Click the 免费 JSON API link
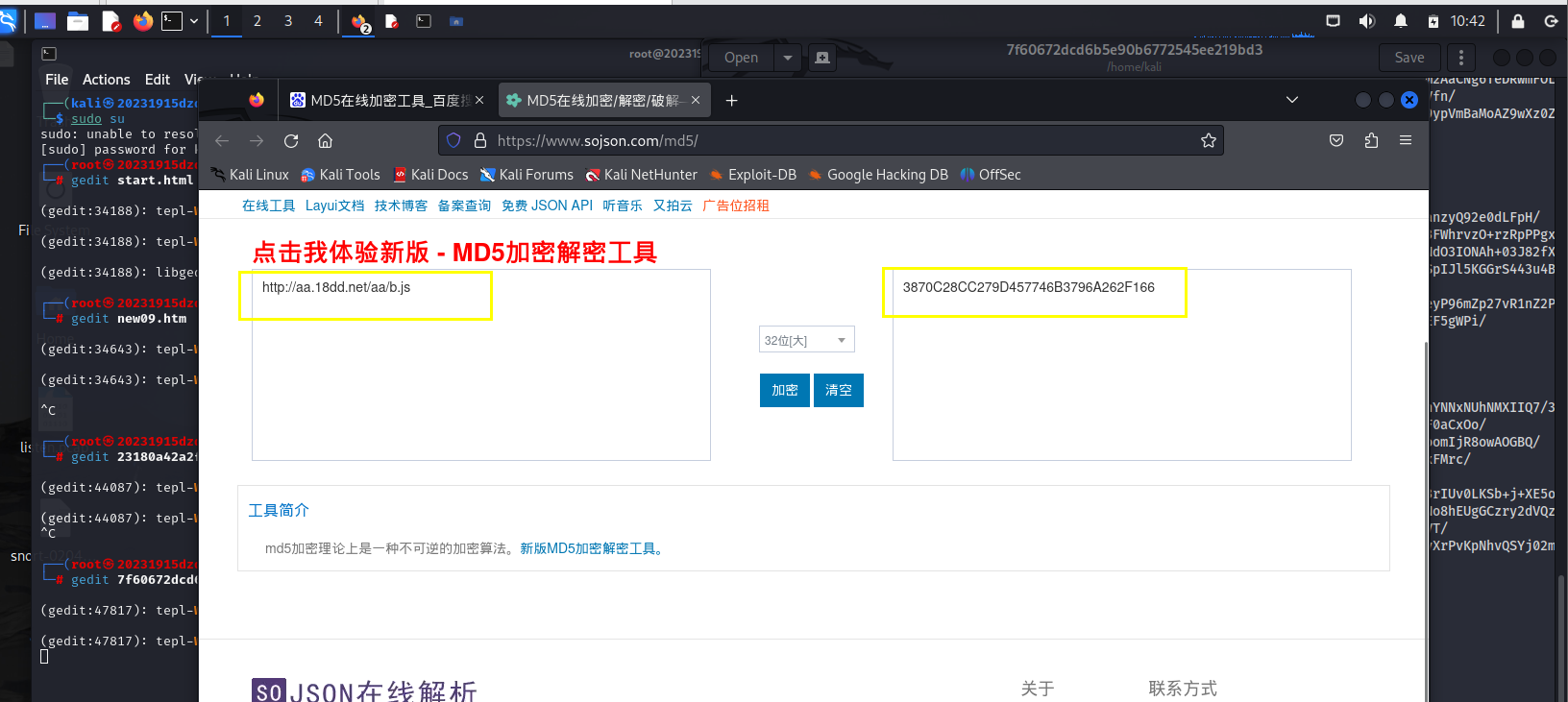This screenshot has height=702, width=1568. coord(548,206)
